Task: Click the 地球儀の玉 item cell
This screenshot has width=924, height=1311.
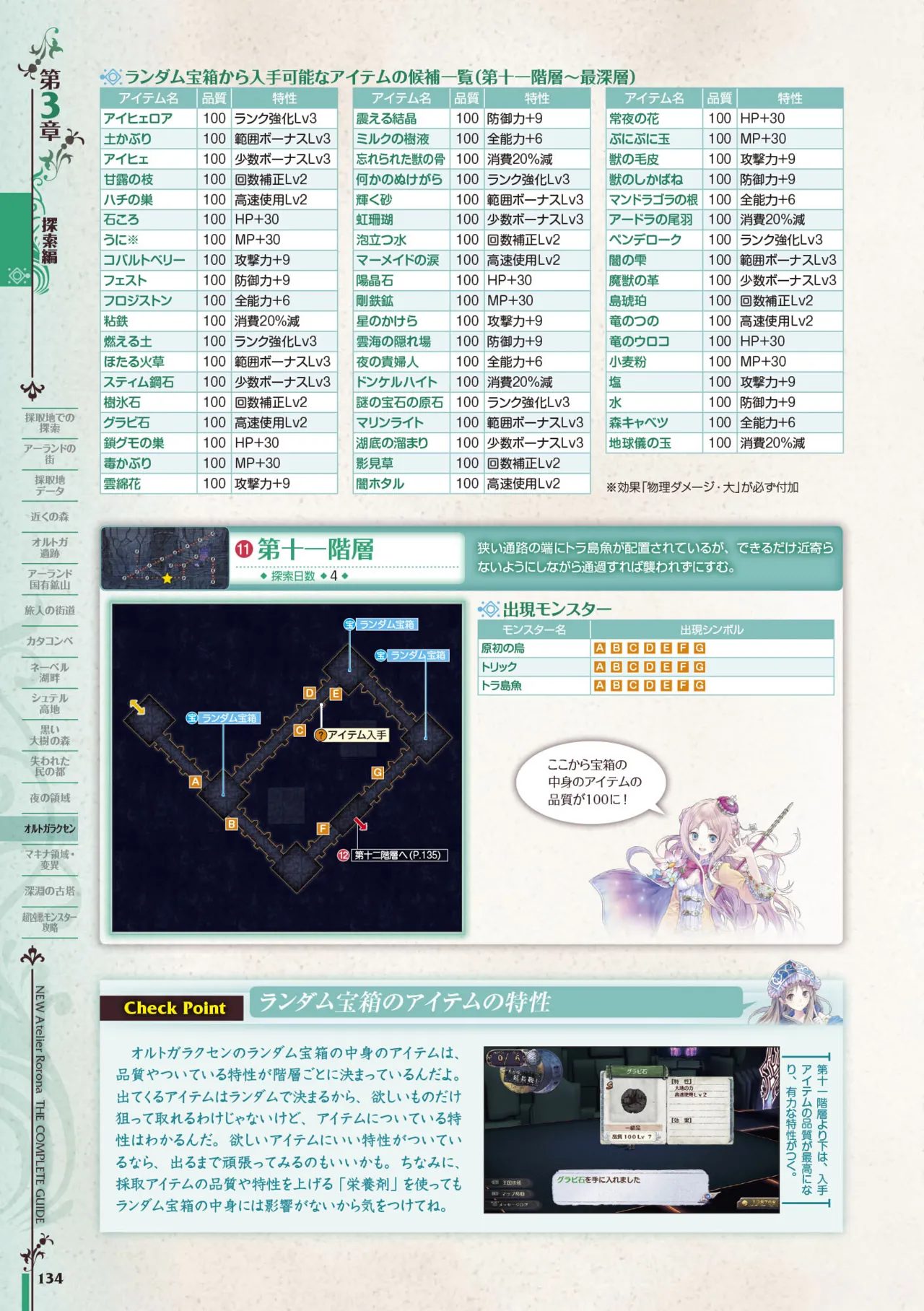Action: click(655, 443)
